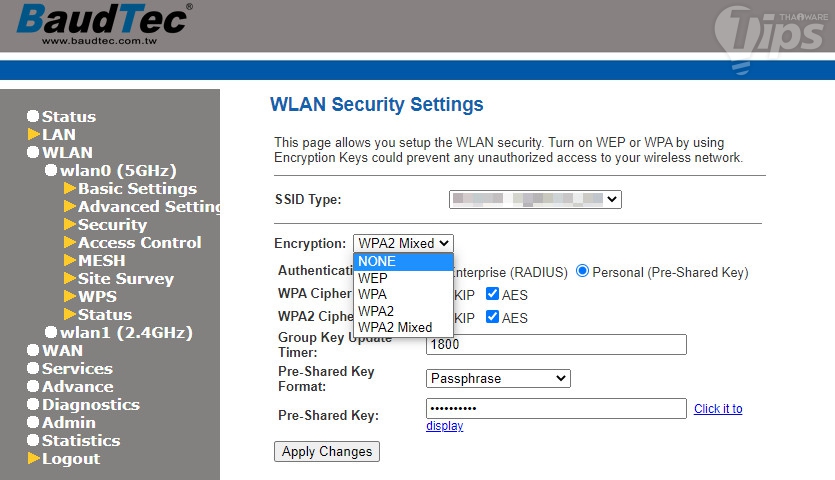Open Access Control in the sidebar
This screenshot has height=480, width=835.
(139, 242)
